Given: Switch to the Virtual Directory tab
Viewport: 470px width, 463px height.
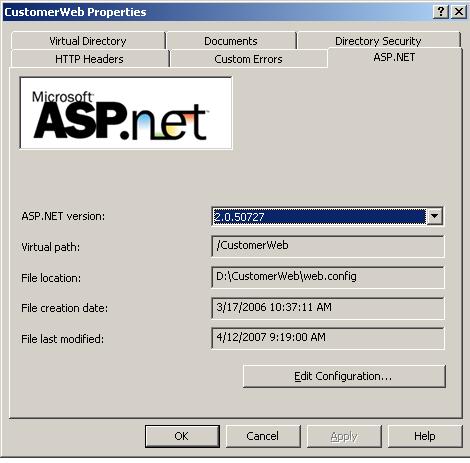Looking at the screenshot, I should pos(88,41).
